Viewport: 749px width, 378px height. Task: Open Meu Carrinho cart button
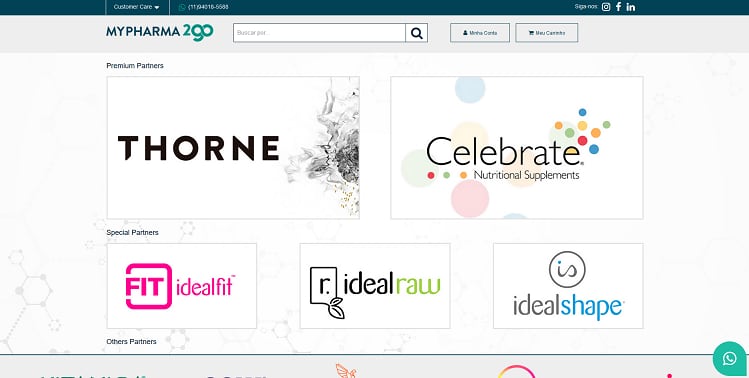[546, 33]
